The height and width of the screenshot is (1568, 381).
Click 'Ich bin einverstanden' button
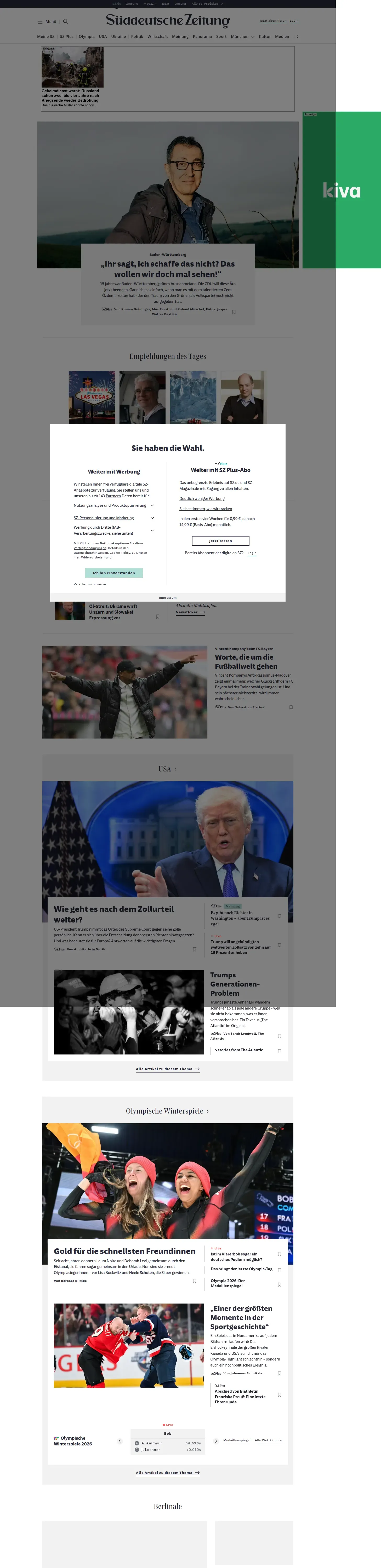tap(114, 573)
